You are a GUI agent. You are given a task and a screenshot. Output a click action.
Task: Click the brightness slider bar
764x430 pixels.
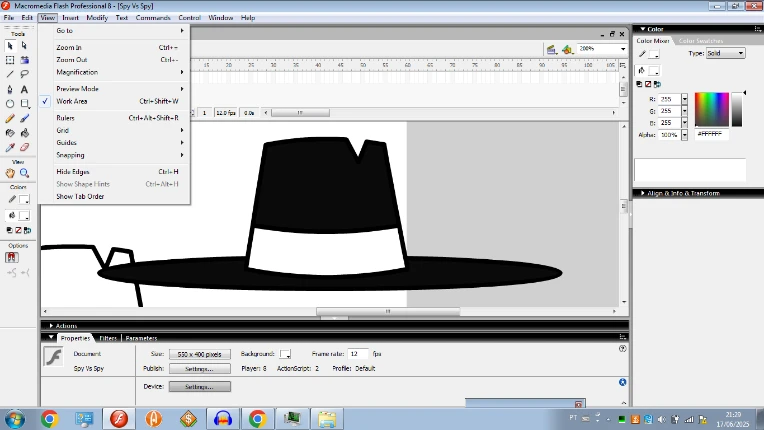tap(737, 110)
